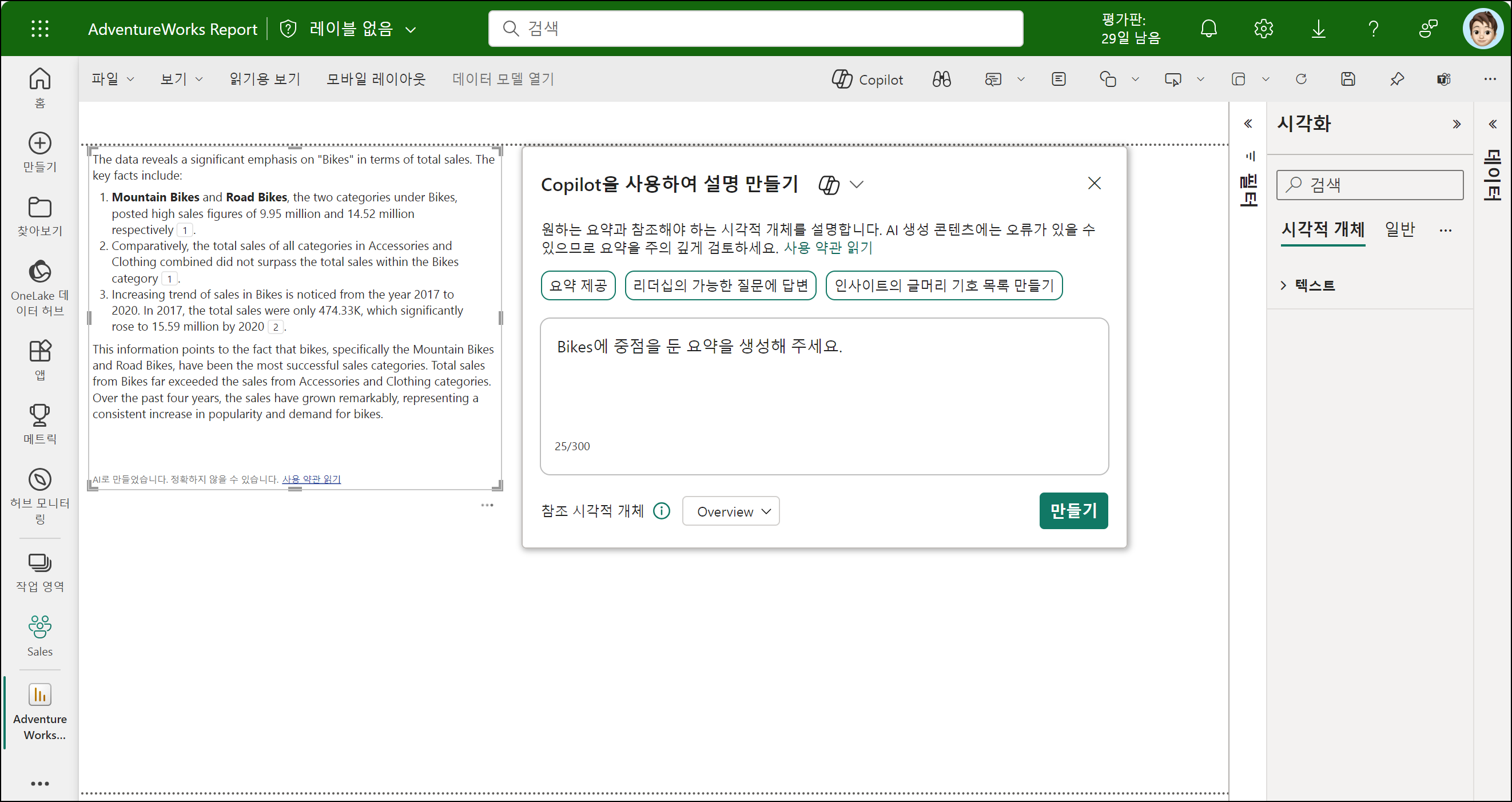
Task: Click the 만들기 create button
Action: pyautogui.click(x=1073, y=510)
